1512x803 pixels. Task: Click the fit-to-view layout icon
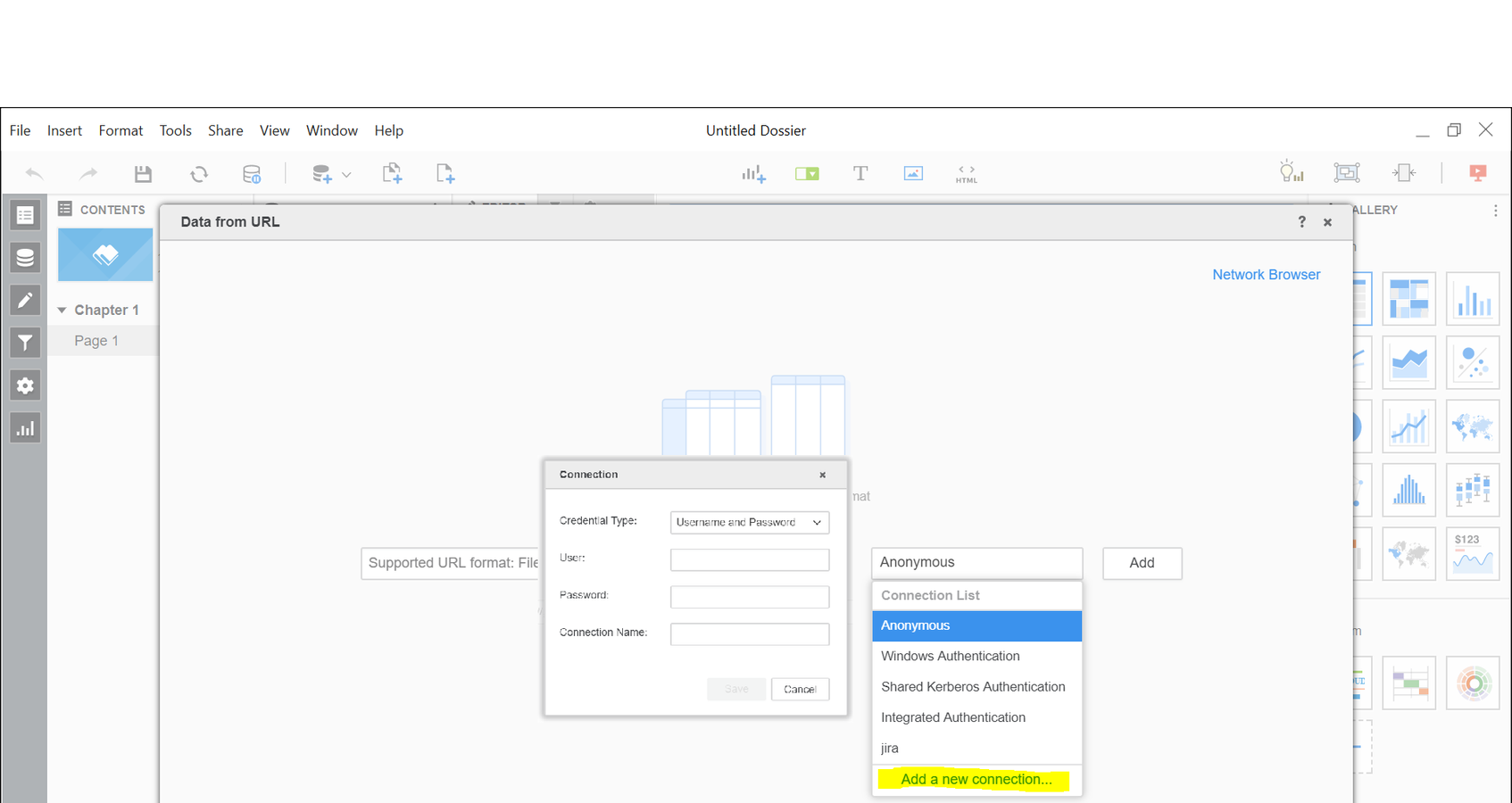(1404, 172)
